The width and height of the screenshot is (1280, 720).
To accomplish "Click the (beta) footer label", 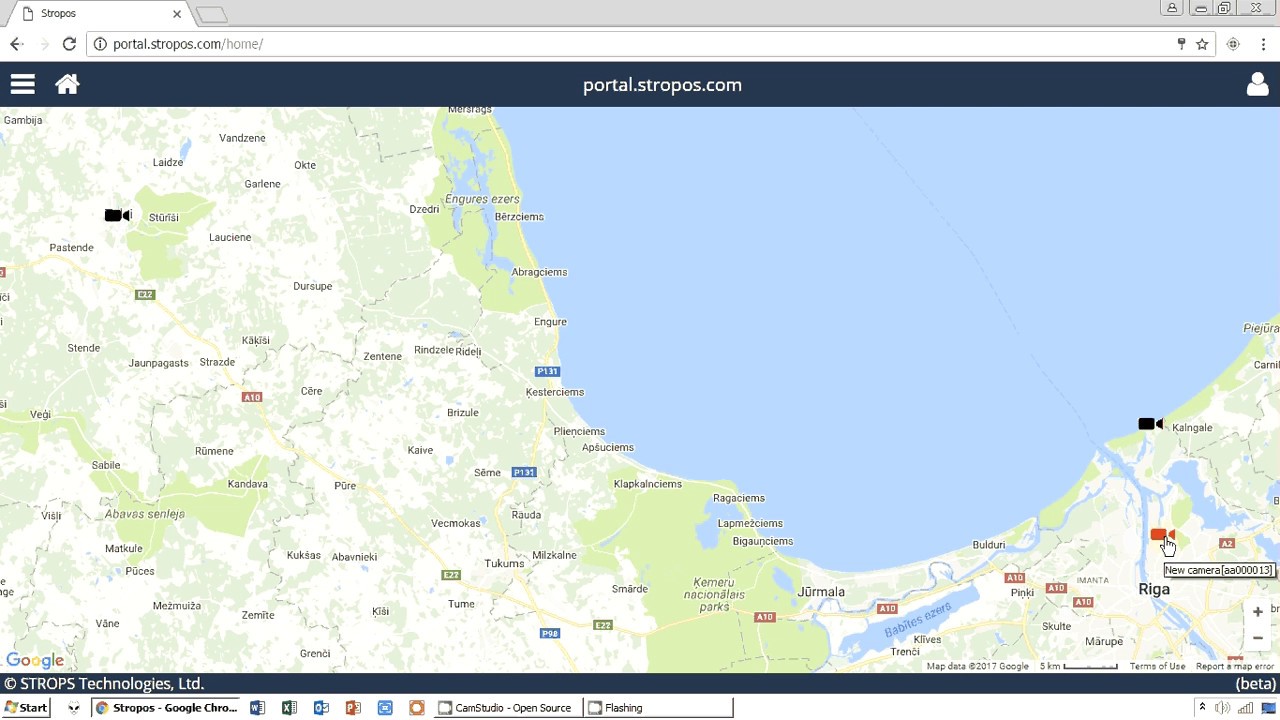I will (1256, 684).
